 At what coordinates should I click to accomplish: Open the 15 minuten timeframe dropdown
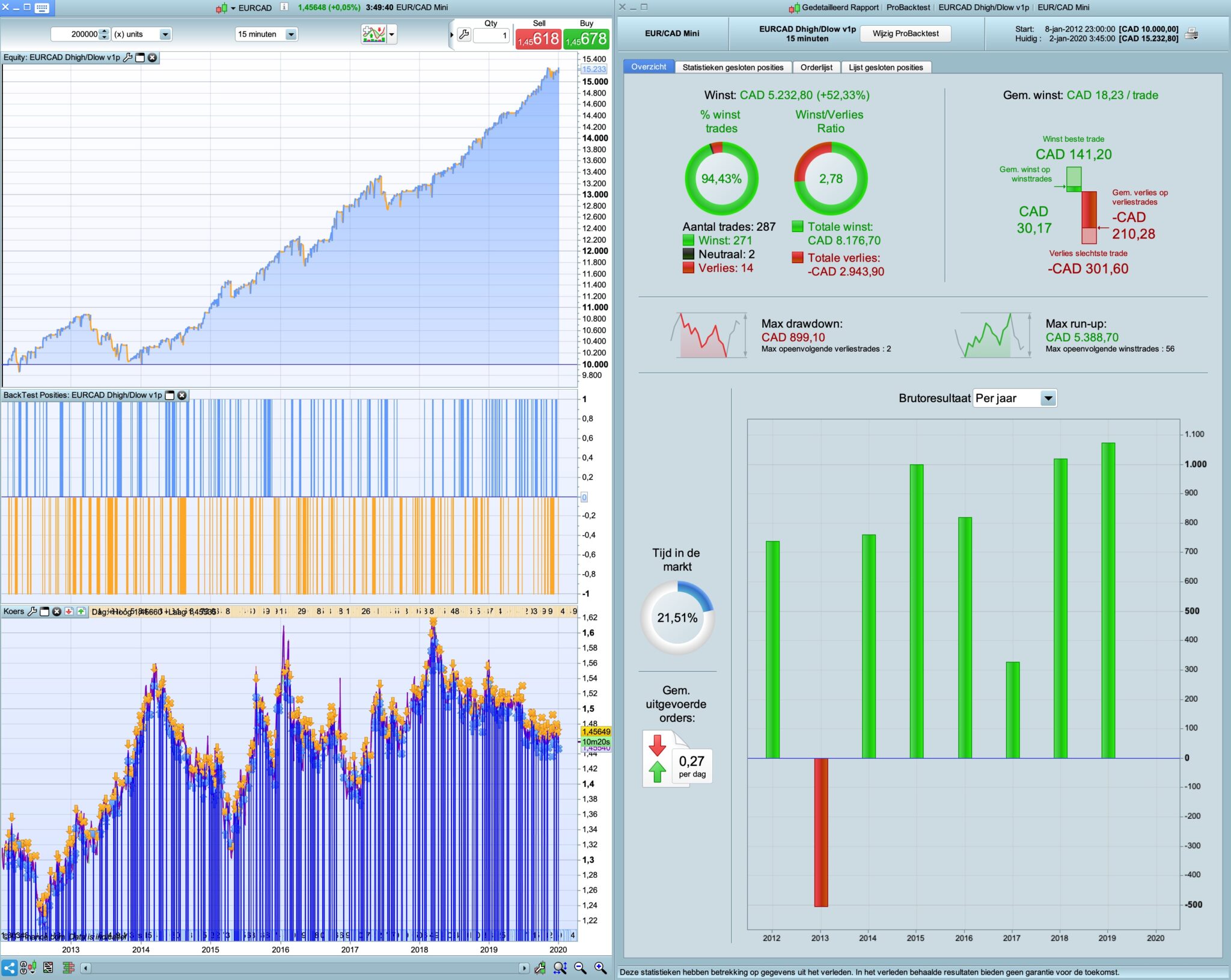point(291,34)
